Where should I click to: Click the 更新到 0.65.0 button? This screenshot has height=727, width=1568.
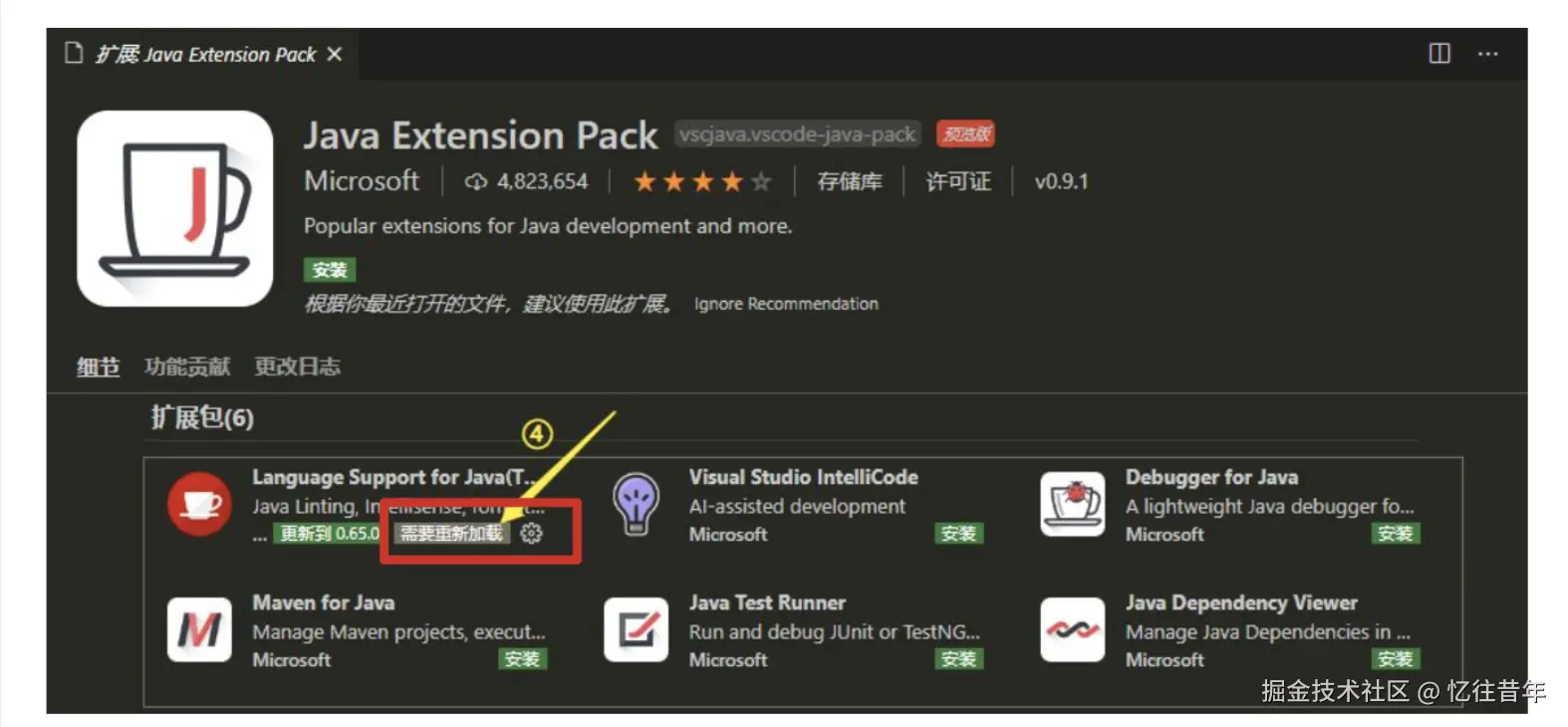329,534
